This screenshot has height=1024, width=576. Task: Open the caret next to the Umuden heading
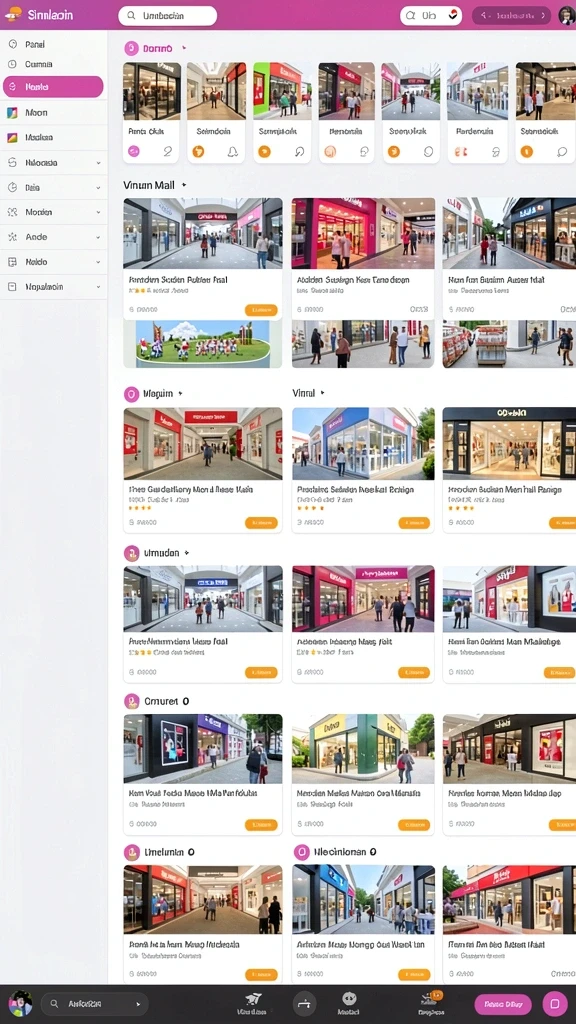[187, 553]
